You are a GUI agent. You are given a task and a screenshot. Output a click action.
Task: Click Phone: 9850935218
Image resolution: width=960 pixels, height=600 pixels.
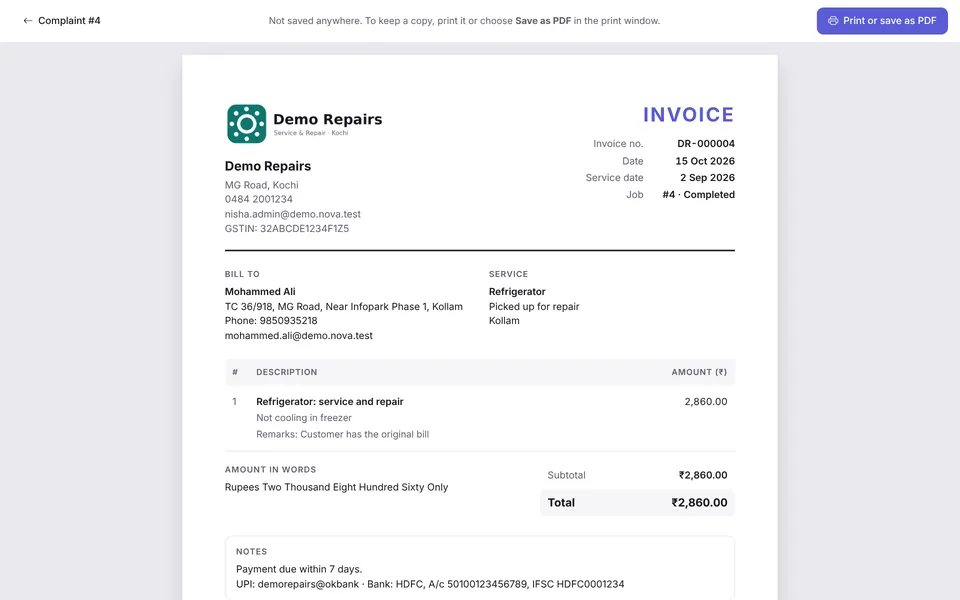click(x=271, y=321)
